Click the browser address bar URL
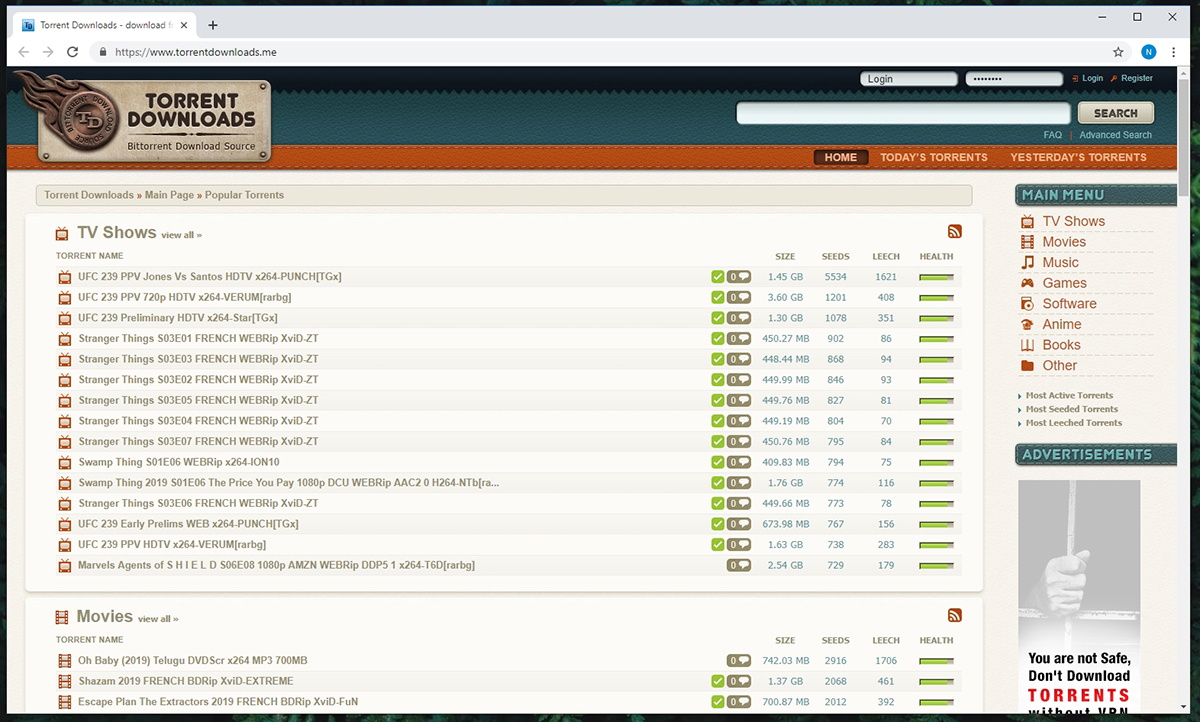Viewport: 1200px width, 722px height. (195, 52)
